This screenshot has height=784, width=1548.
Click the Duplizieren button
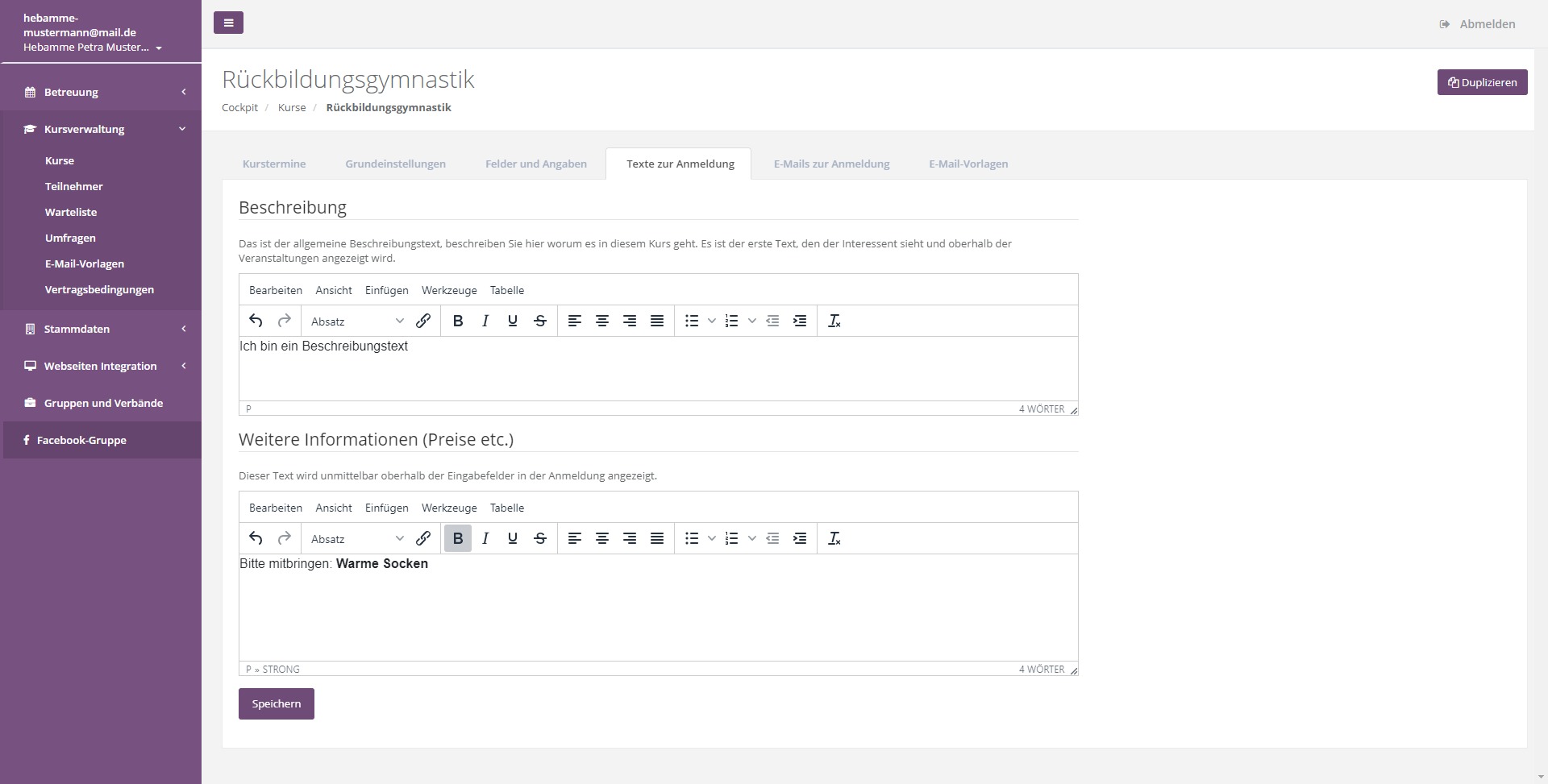1482,82
